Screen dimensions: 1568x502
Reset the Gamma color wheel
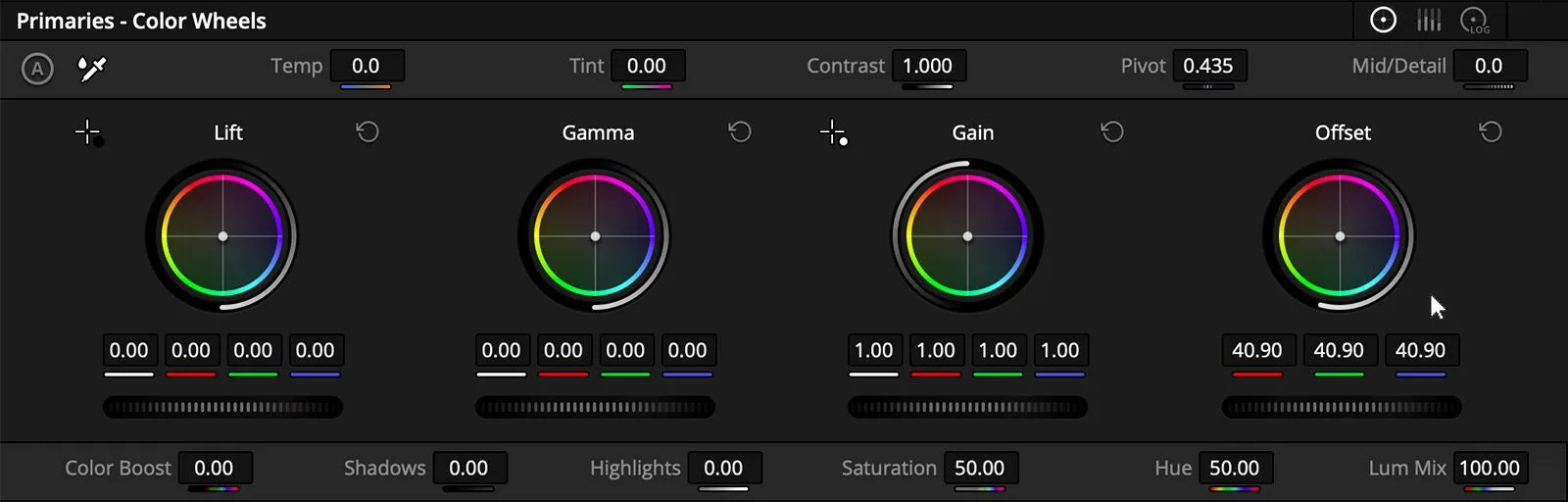click(x=740, y=131)
